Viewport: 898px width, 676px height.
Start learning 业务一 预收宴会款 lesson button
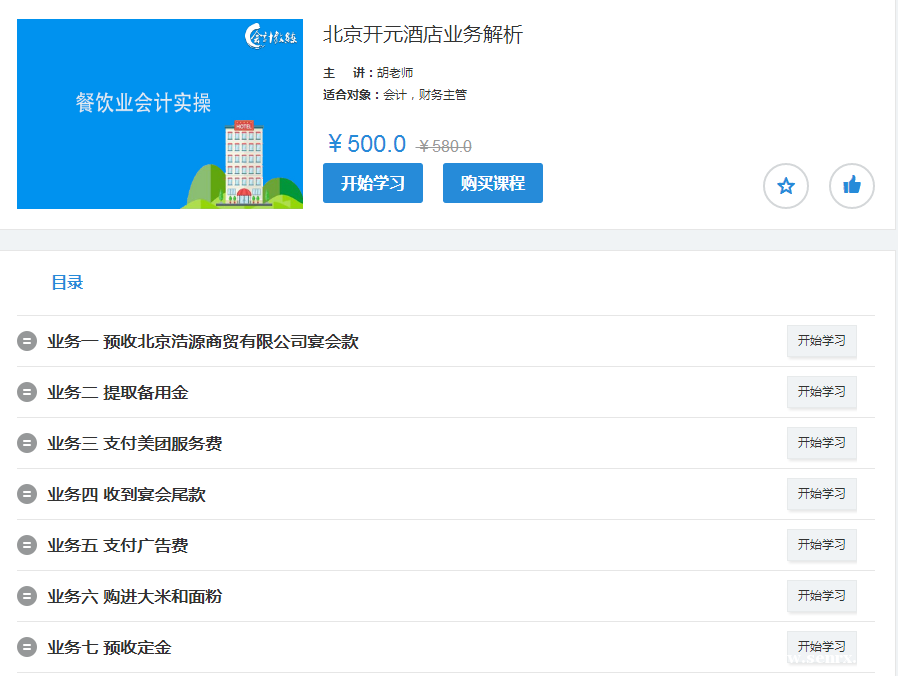pos(821,341)
